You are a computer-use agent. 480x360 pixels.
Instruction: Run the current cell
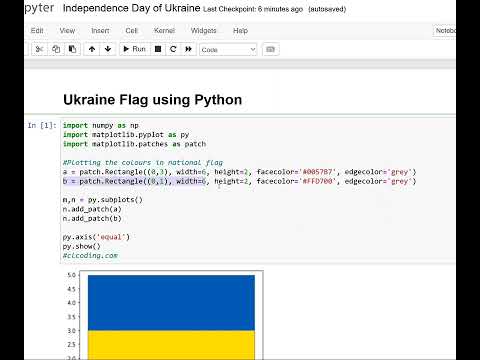(x=135, y=49)
